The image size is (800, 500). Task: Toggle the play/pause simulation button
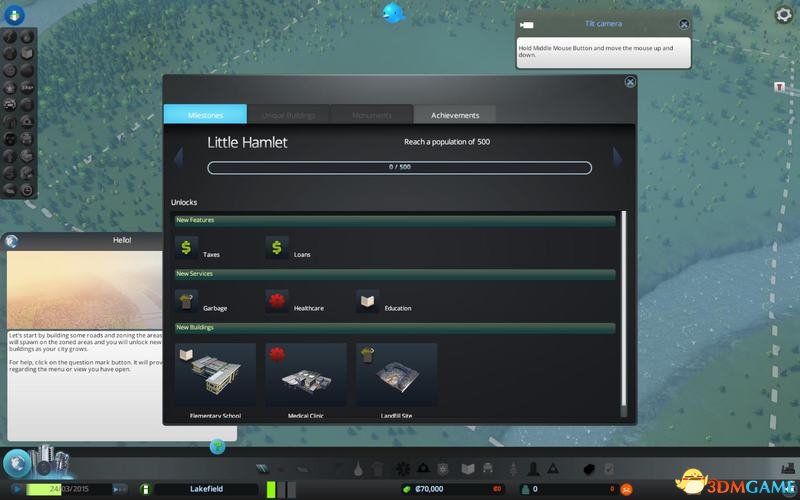(16, 489)
